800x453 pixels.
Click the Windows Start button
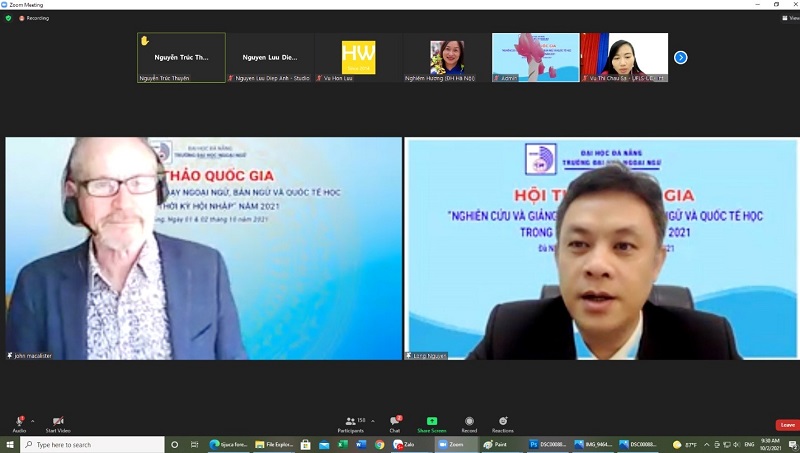10,445
